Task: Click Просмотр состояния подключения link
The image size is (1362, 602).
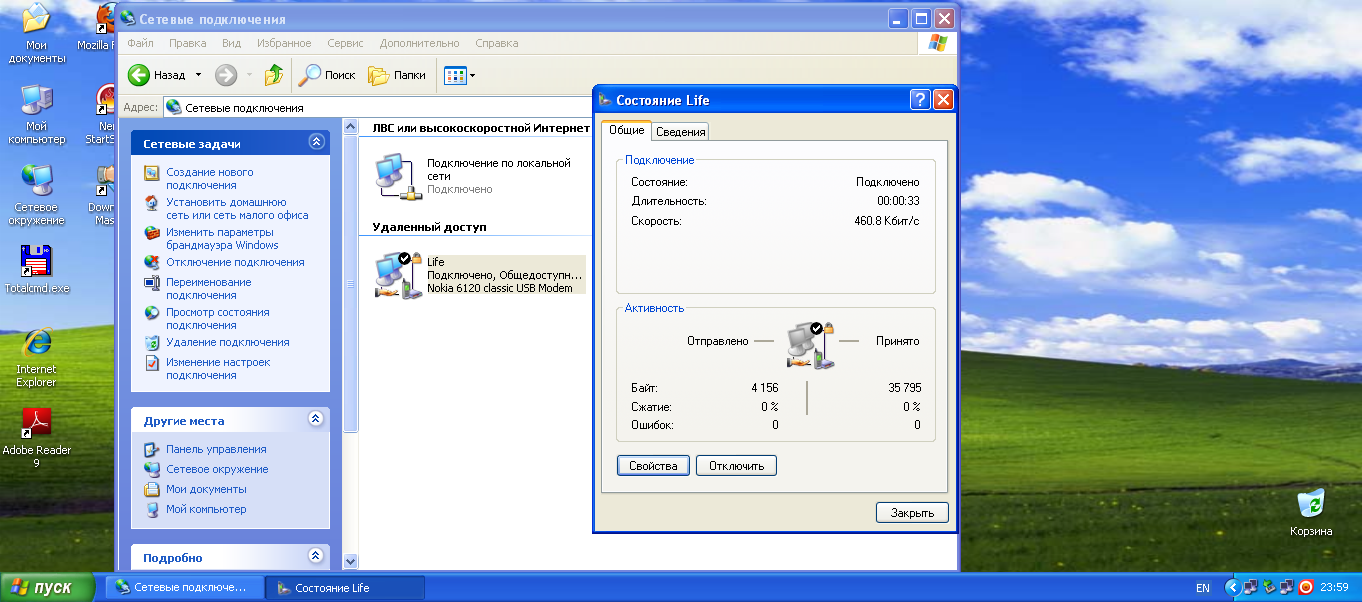Action: pyautogui.click(x=218, y=319)
